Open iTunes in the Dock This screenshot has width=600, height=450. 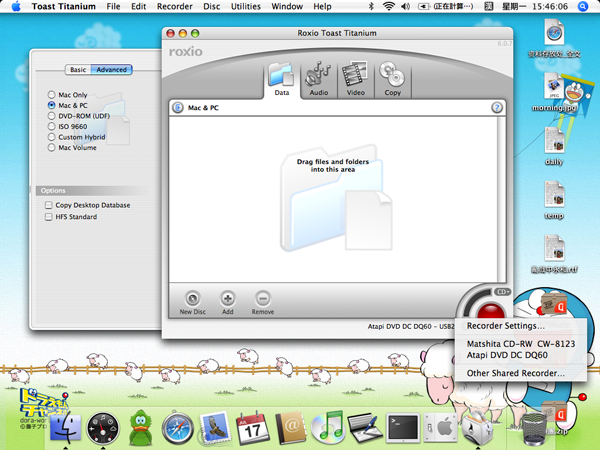(x=328, y=427)
